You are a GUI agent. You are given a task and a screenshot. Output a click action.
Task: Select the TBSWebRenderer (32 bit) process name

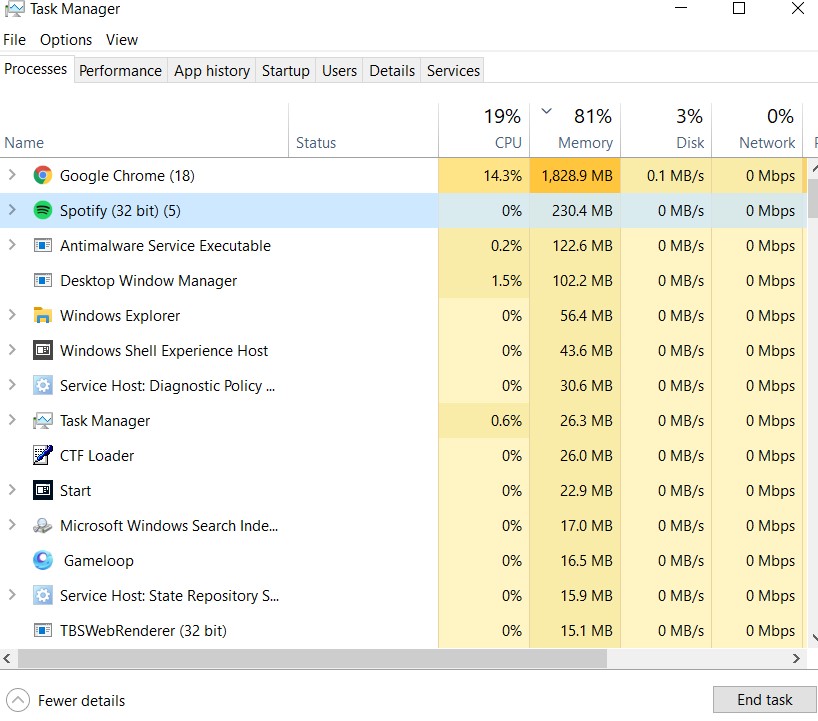coord(143,631)
